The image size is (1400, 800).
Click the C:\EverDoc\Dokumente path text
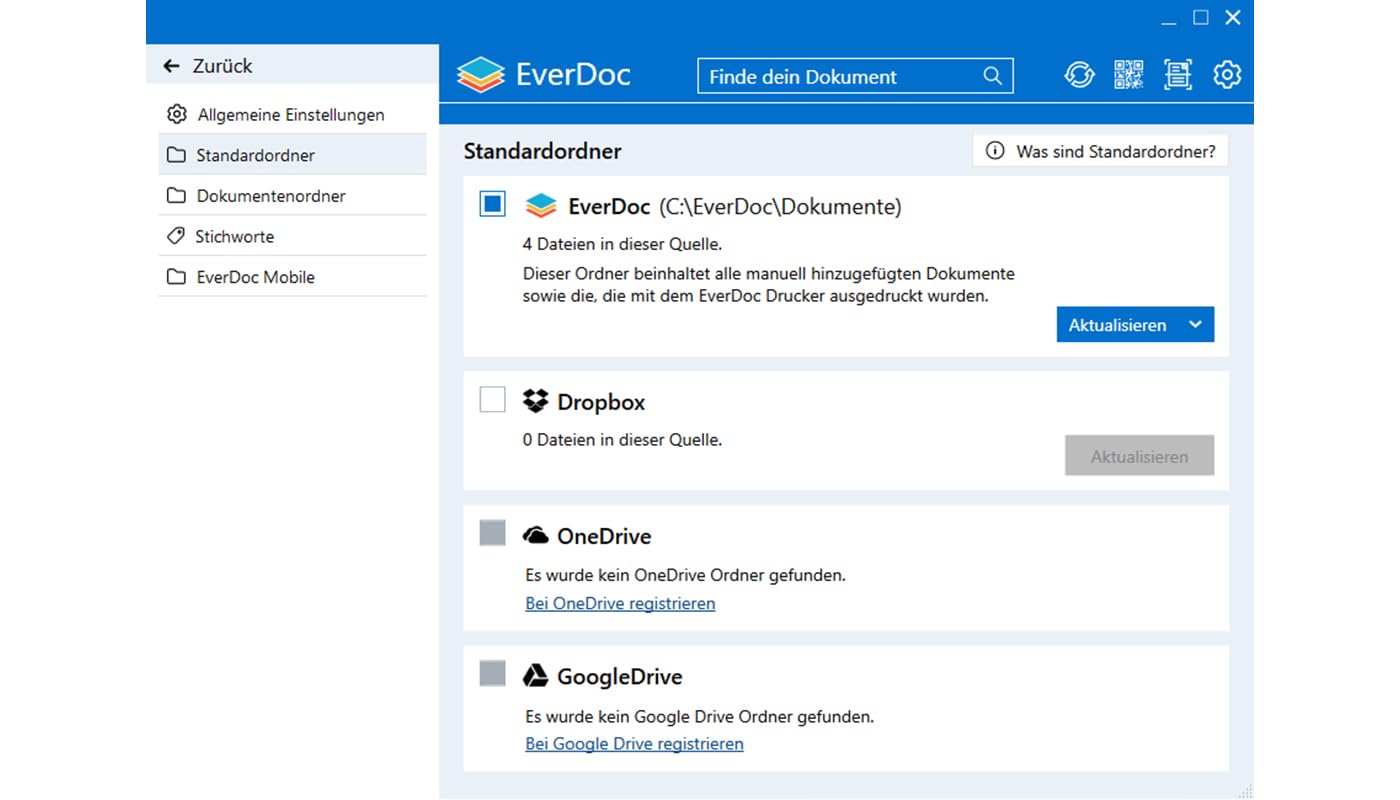click(x=780, y=207)
